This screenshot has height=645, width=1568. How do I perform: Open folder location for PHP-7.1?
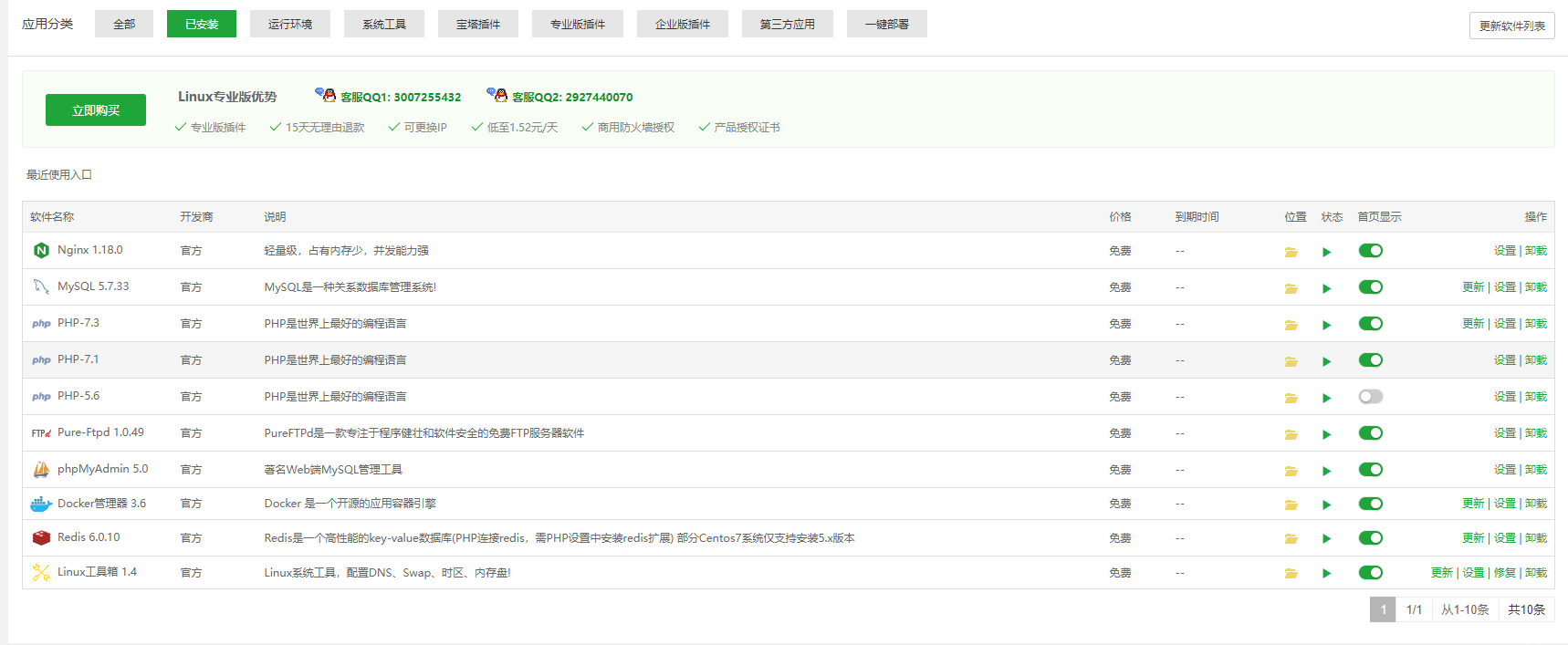[x=1291, y=361]
